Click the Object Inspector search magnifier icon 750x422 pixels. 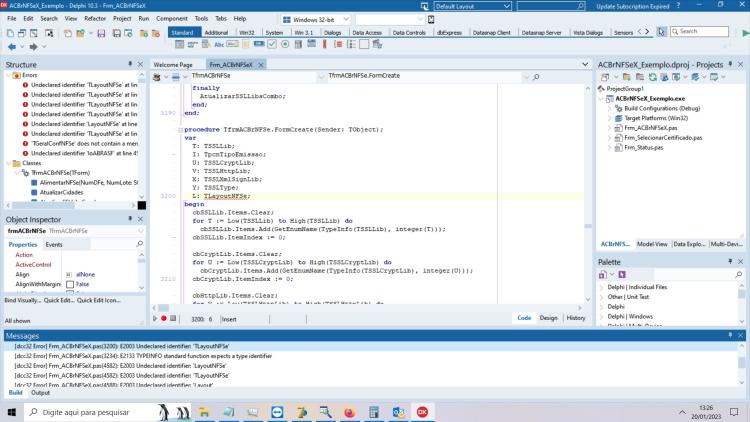(x=140, y=244)
